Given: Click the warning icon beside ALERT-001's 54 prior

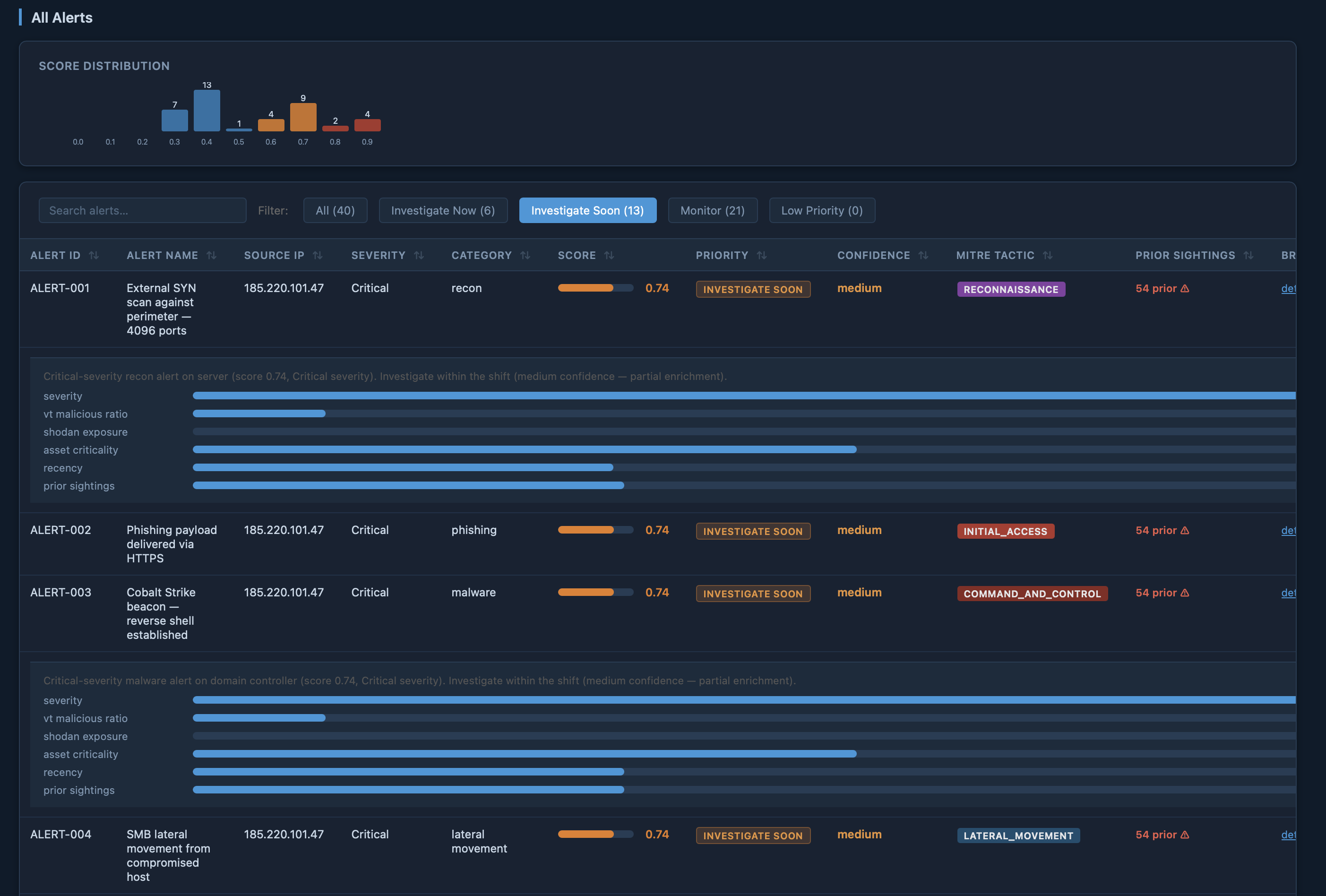Looking at the screenshot, I should [1186, 289].
